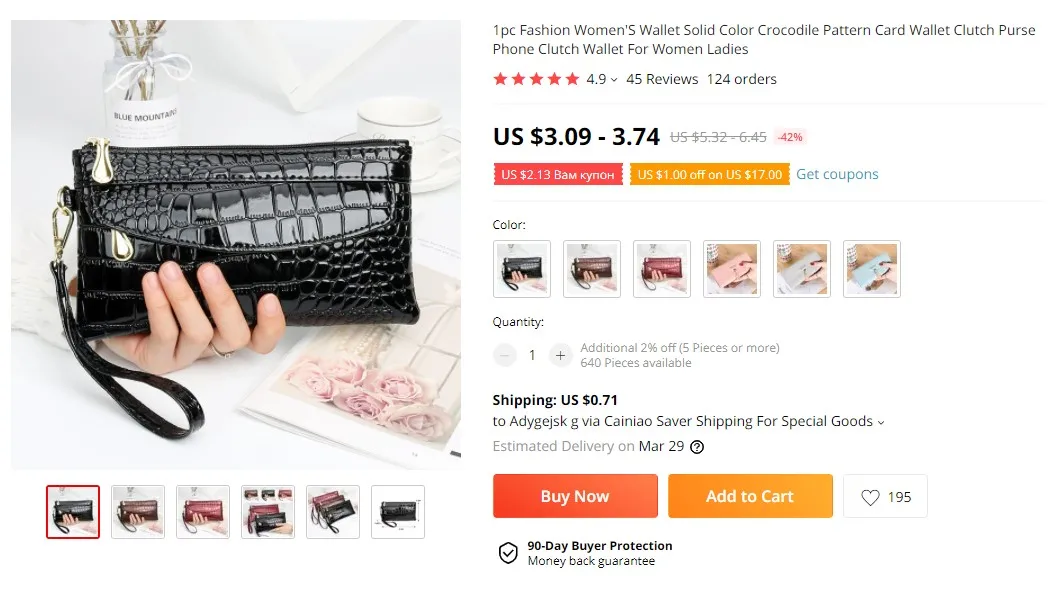This screenshot has height=591, width=1053.
Task: Pick the light blue wallet color
Action: point(872,269)
